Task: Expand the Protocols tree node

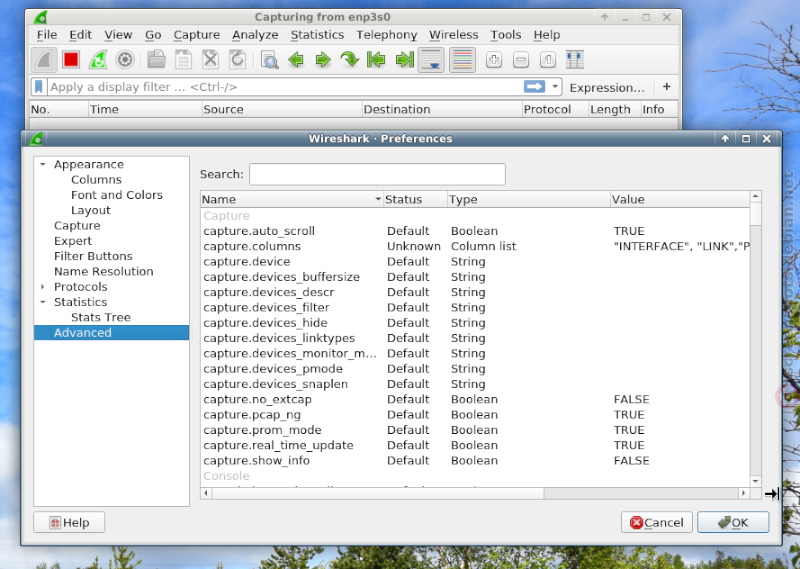Action: 43,287
